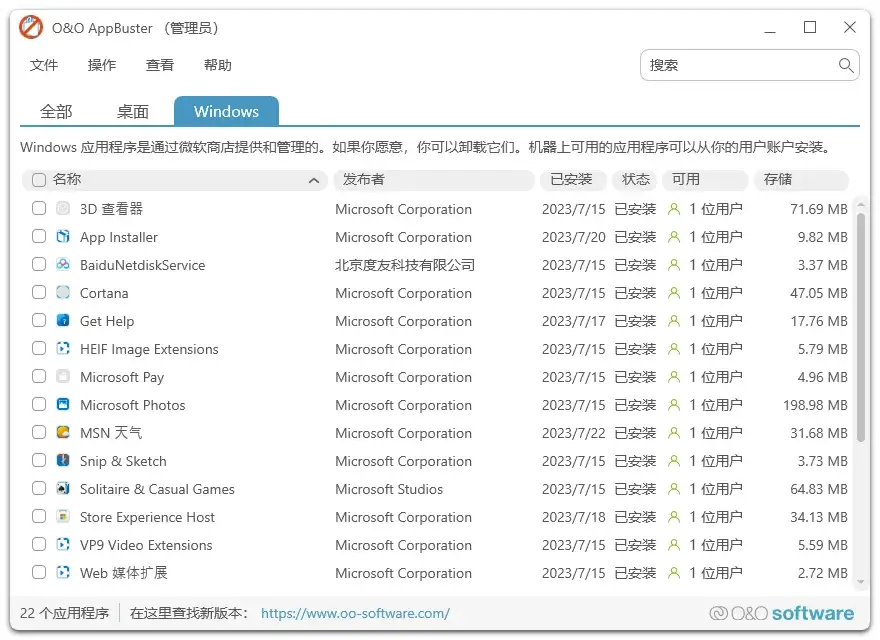This screenshot has height=640, width=880.
Task: Open the oo-software.com link
Action: (x=355, y=614)
